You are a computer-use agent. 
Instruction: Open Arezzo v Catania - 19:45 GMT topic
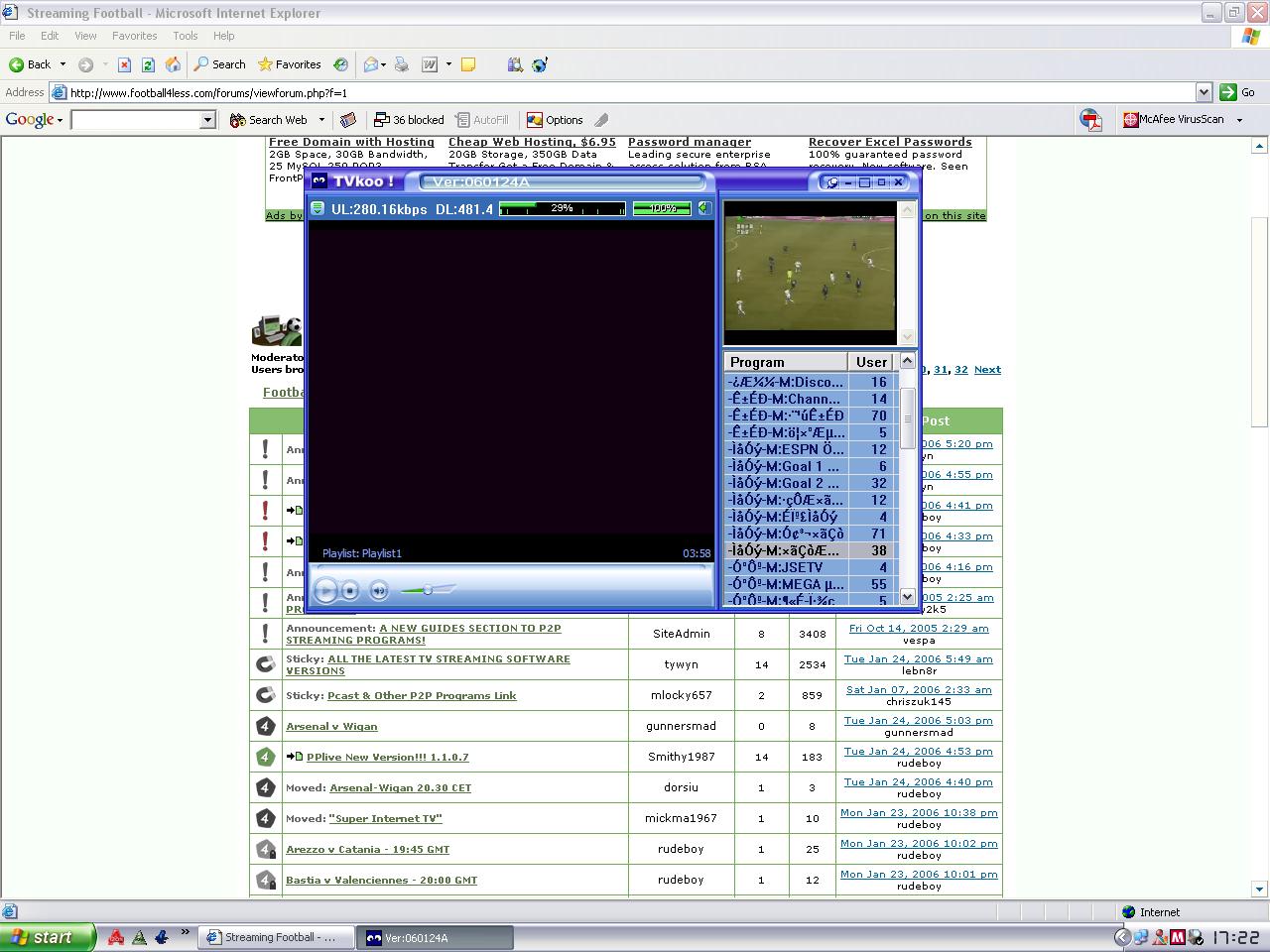point(367,849)
